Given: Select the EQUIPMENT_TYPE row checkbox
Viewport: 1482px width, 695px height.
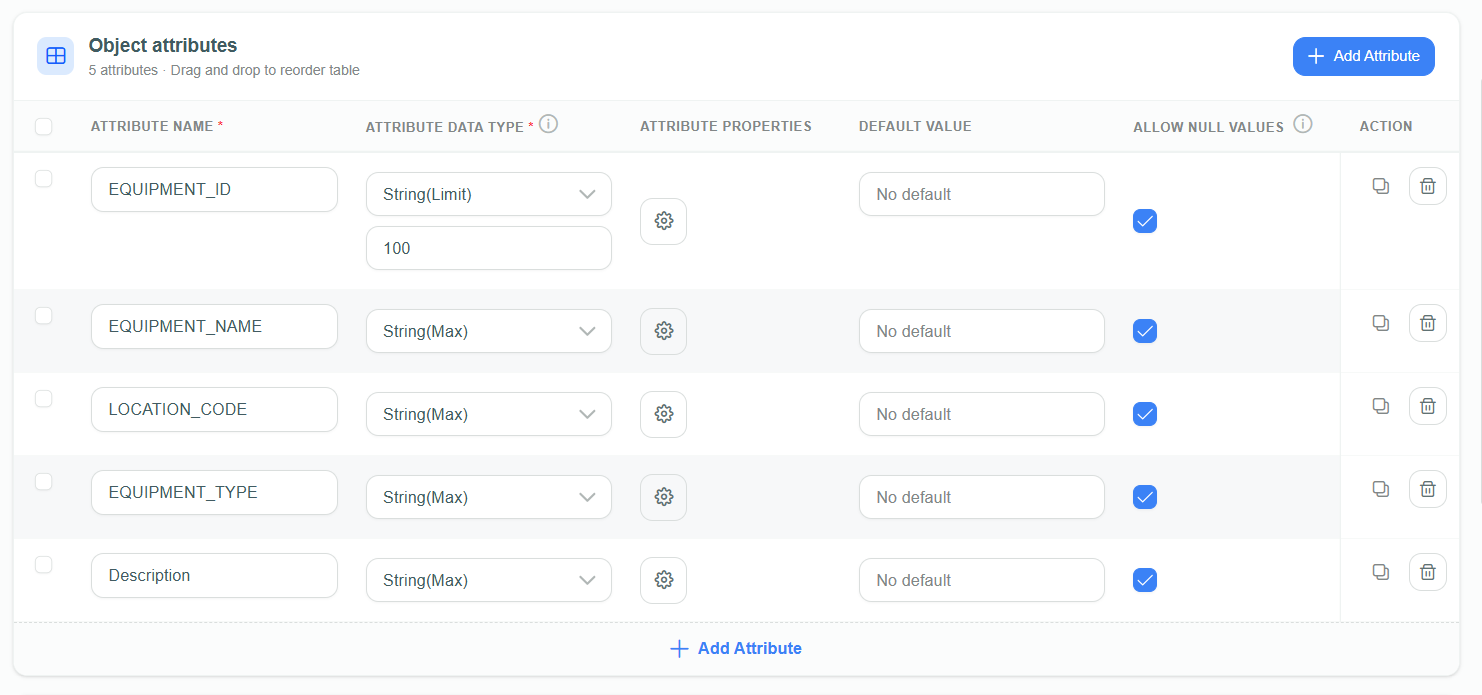Looking at the screenshot, I should 43,481.
